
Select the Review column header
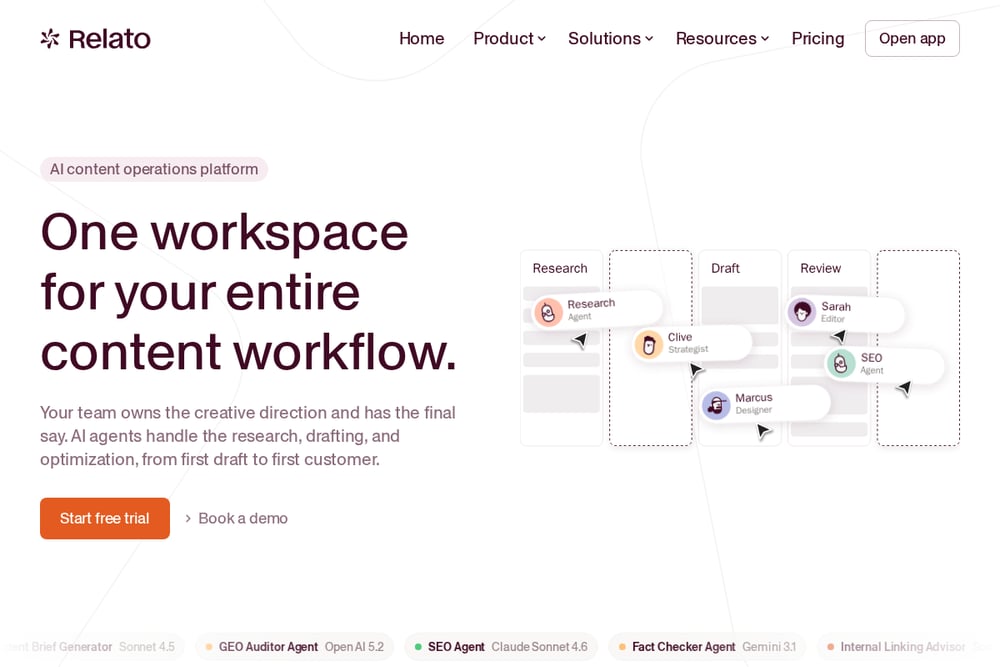point(820,268)
